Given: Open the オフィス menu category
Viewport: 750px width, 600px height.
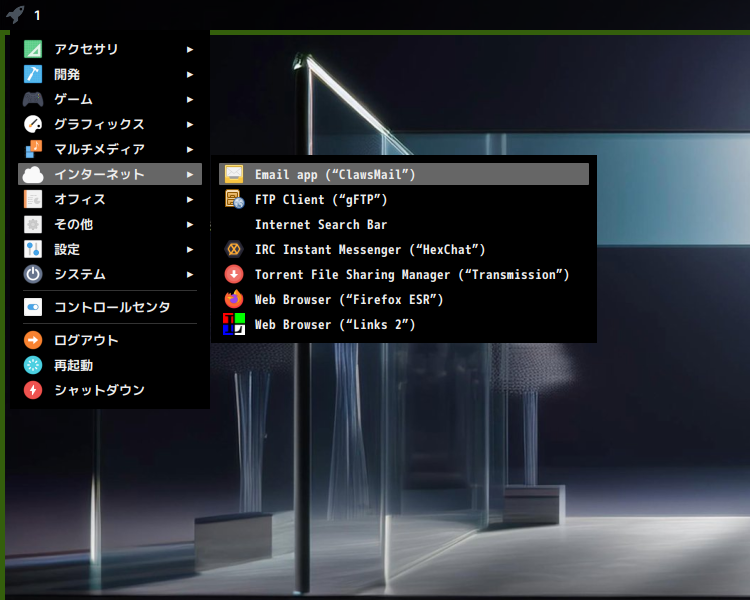Looking at the screenshot, I should 110,199.
